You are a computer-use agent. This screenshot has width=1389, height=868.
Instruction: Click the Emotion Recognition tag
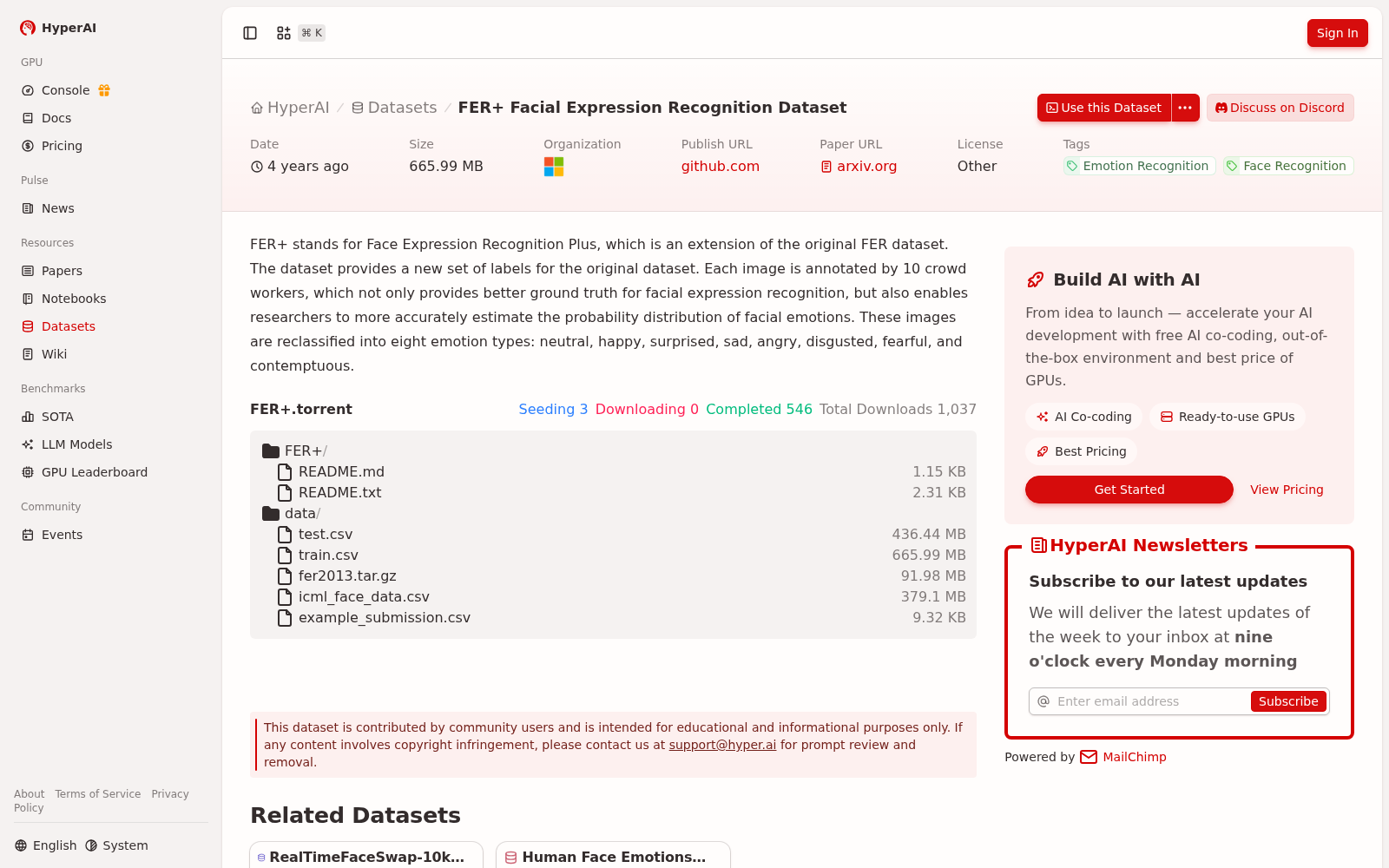click(1140, 166)
